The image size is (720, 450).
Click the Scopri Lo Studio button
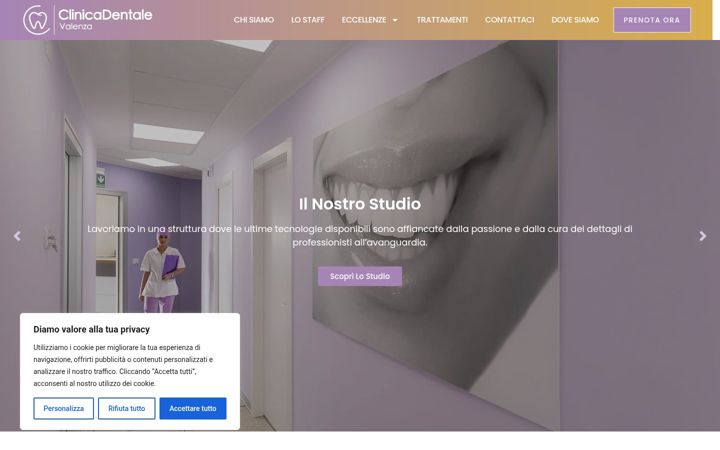click(x=360, y=276)
